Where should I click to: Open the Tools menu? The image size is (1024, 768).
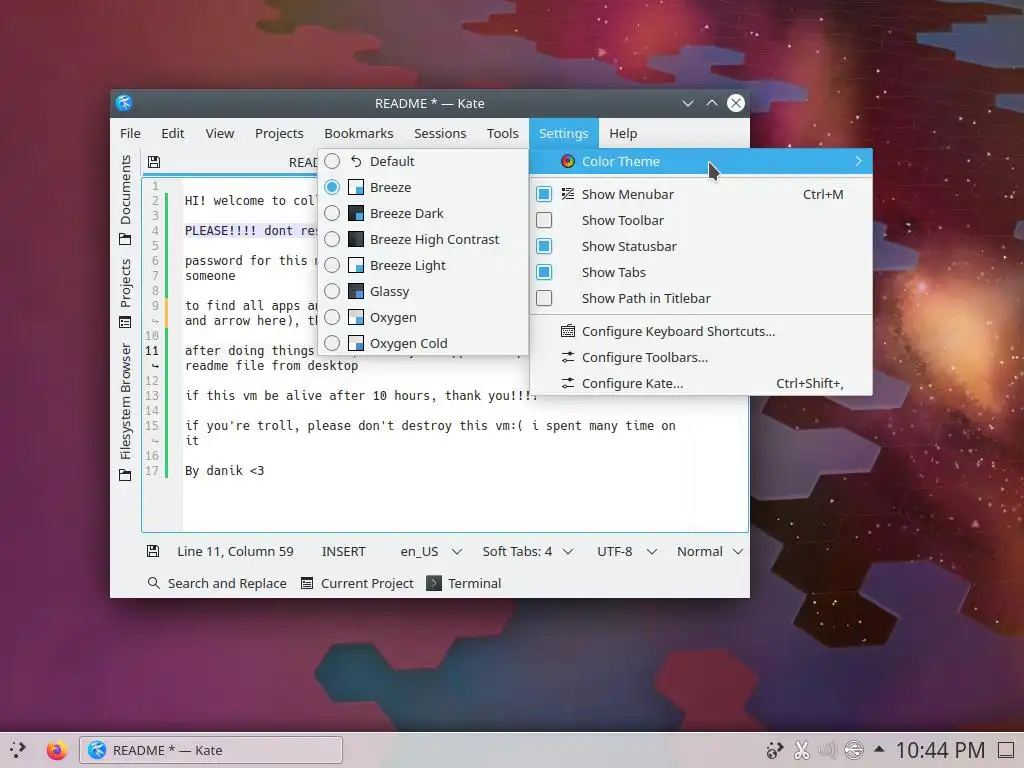pyautogui.click(x=502, y=133)
